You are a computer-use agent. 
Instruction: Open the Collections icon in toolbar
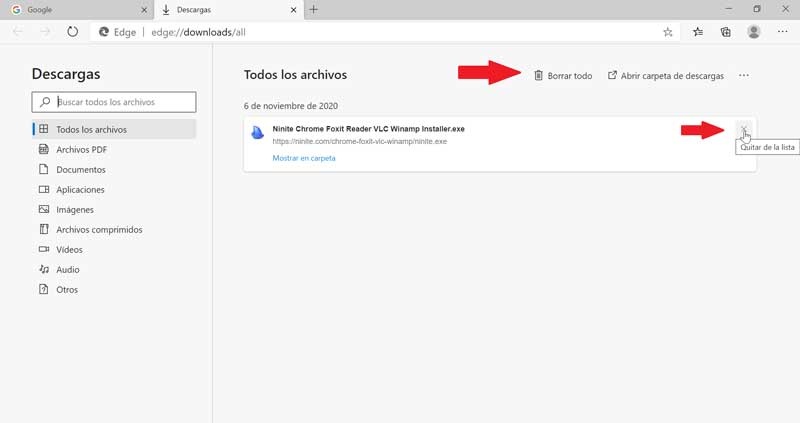point(726,32)
